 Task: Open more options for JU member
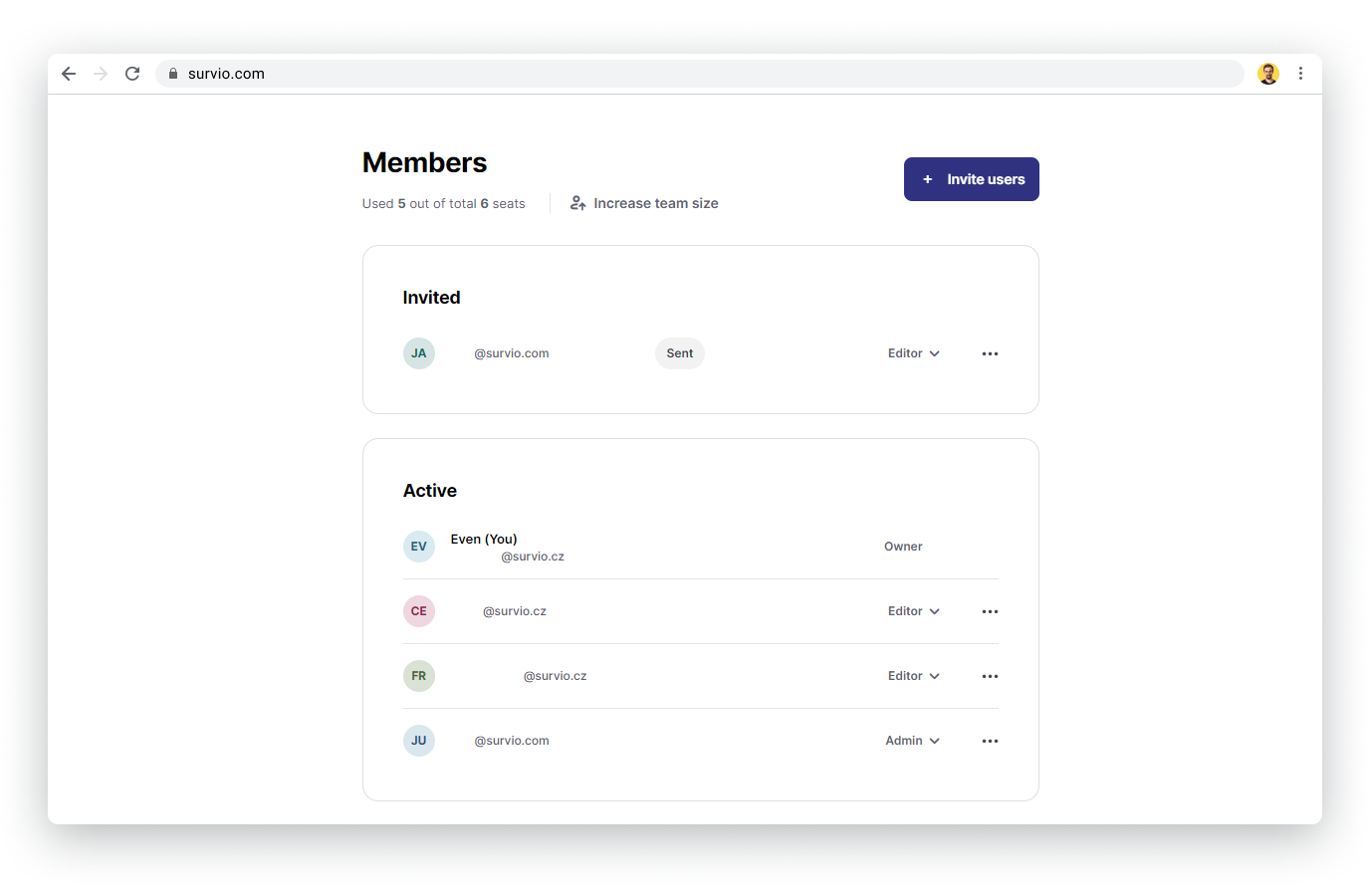990,741
